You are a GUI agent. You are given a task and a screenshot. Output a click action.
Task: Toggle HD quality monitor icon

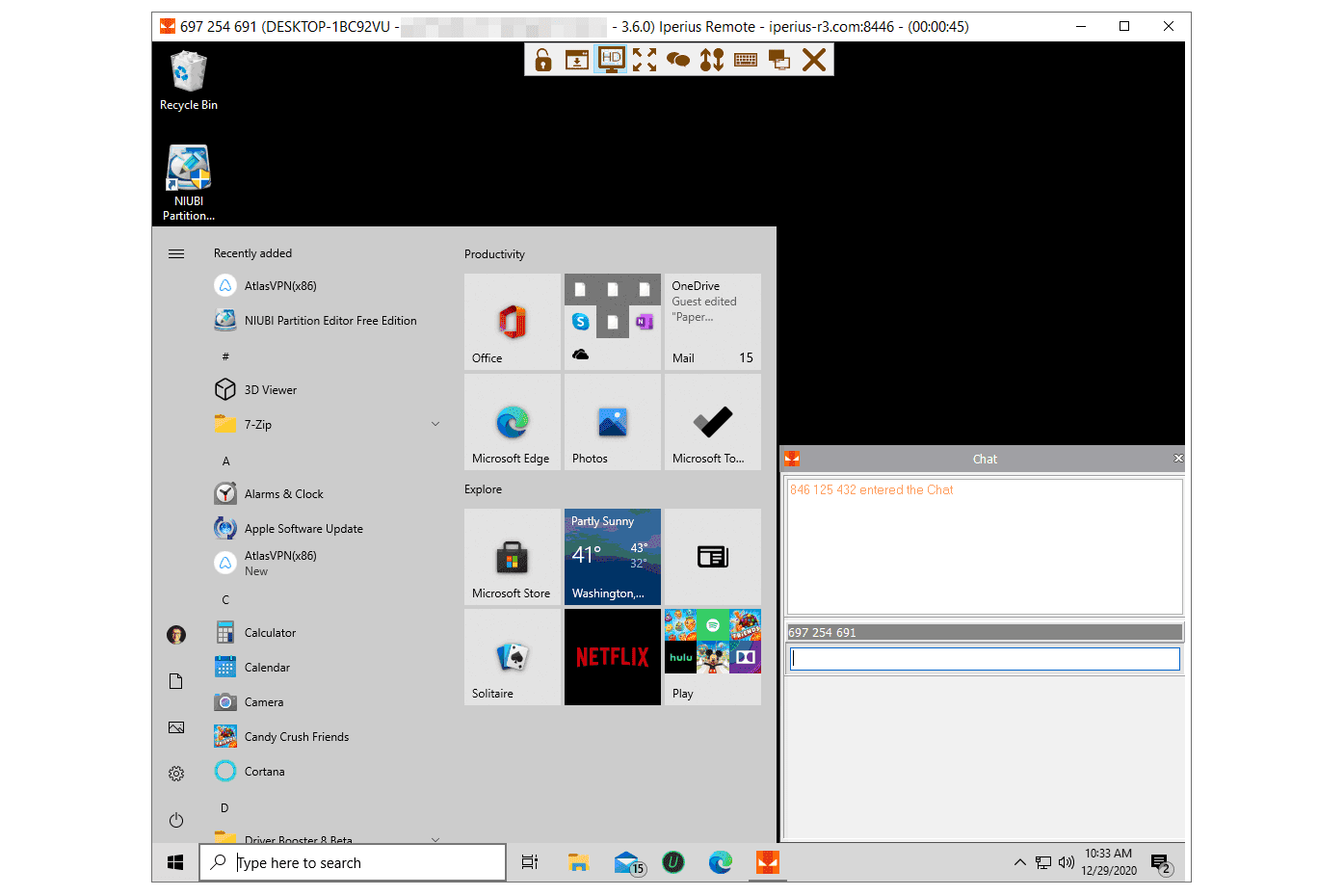611,60
